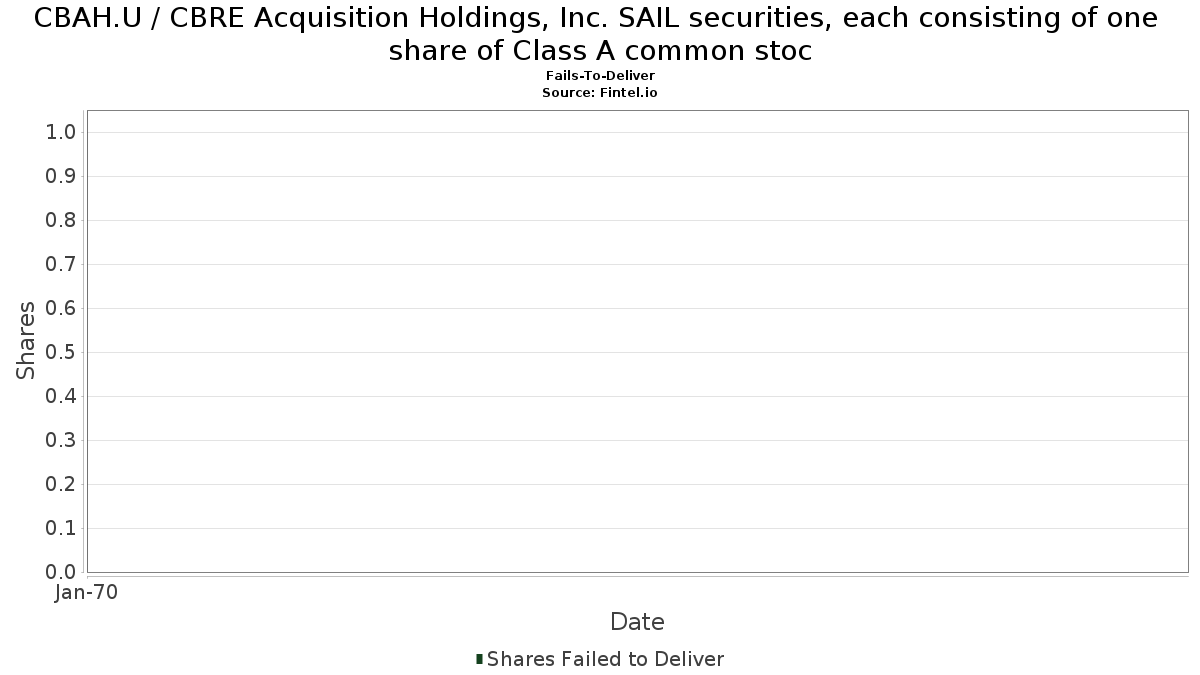This screenshot has width=1200, height=675.
Task: Click the 'Date' x-axis title
Action: coord(637,622)
